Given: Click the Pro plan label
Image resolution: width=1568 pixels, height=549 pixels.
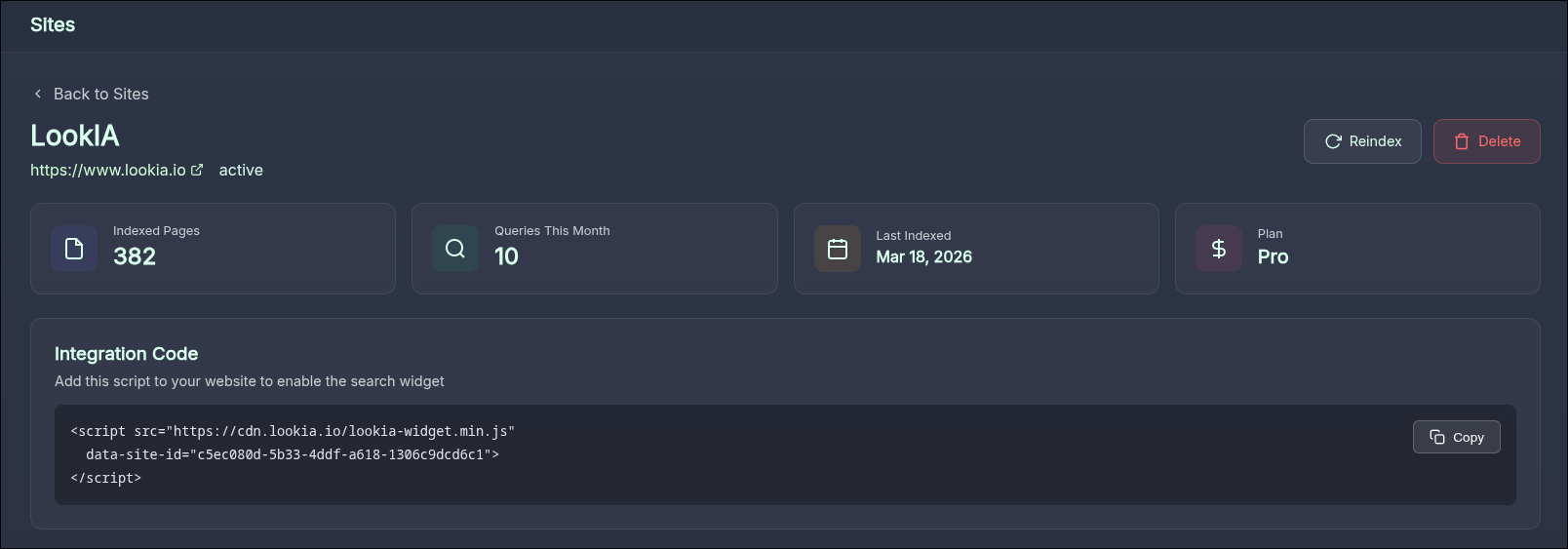Looking at the screenshot, I should (1273, 256).
